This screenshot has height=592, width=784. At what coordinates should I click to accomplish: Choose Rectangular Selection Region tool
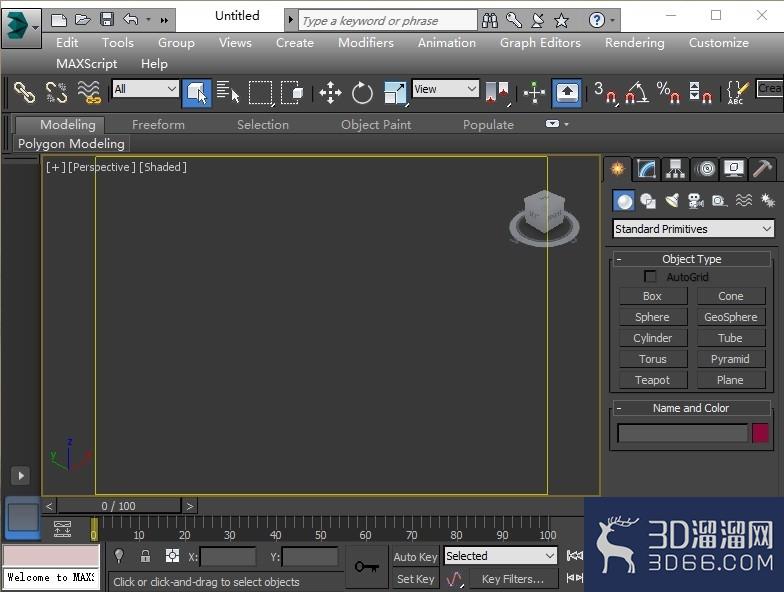(261, 92)
